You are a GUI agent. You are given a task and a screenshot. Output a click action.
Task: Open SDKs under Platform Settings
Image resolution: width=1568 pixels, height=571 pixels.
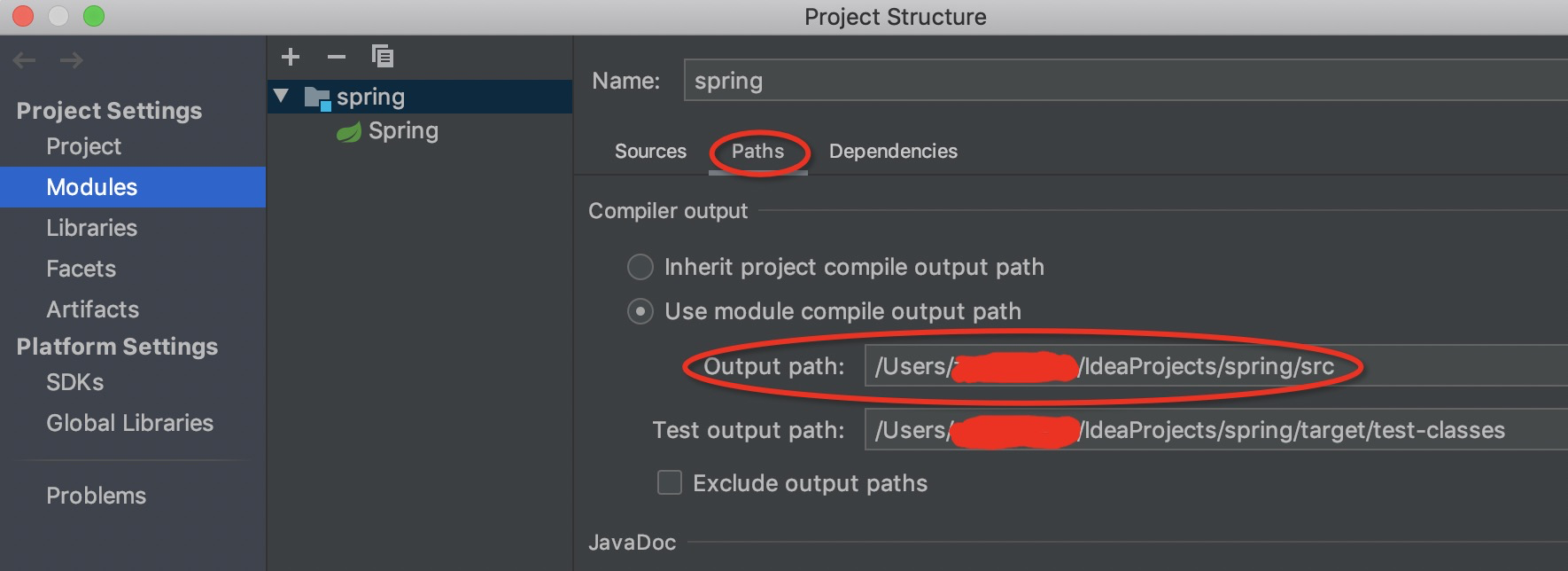coord(75,382)
